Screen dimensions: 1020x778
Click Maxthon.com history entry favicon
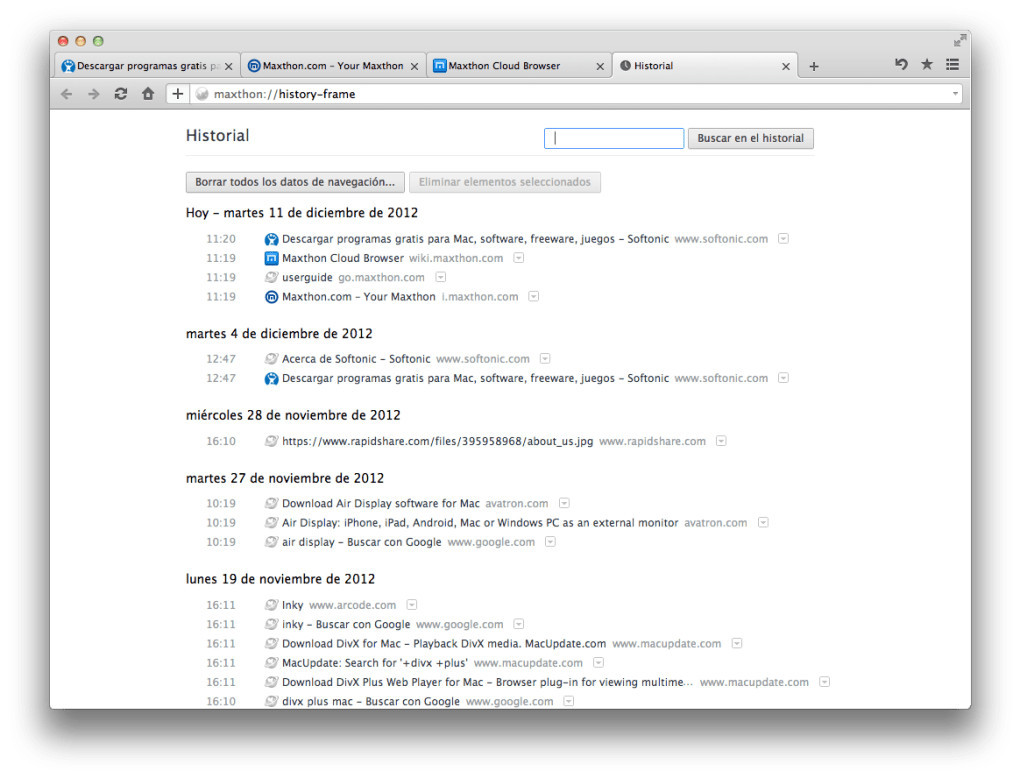click(271, 297)
